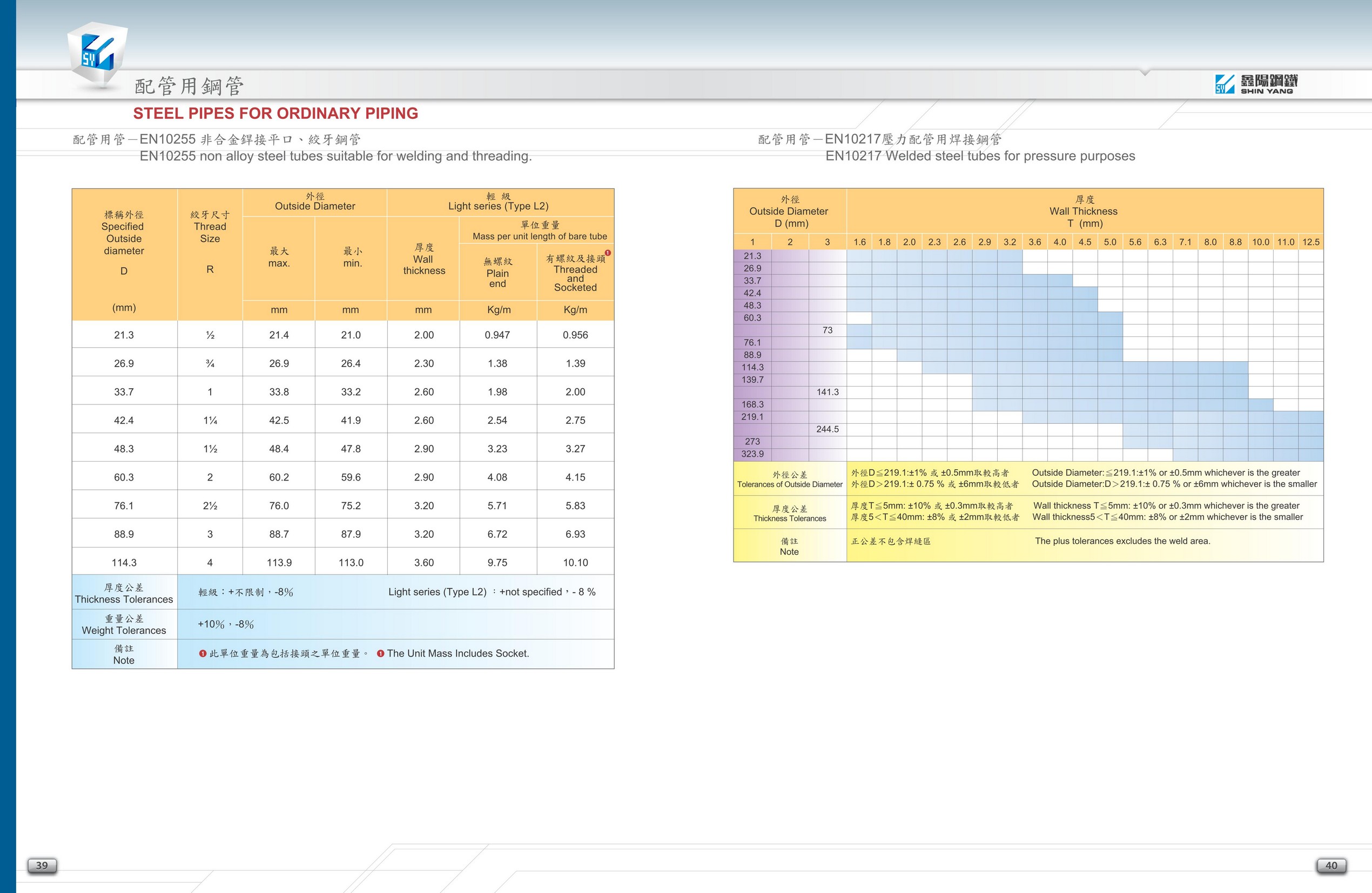Click the 0.947 Plain end mass value
The height and width of the screenshot is (893, 1372).
pyautogui.click(x=497, y=335)
